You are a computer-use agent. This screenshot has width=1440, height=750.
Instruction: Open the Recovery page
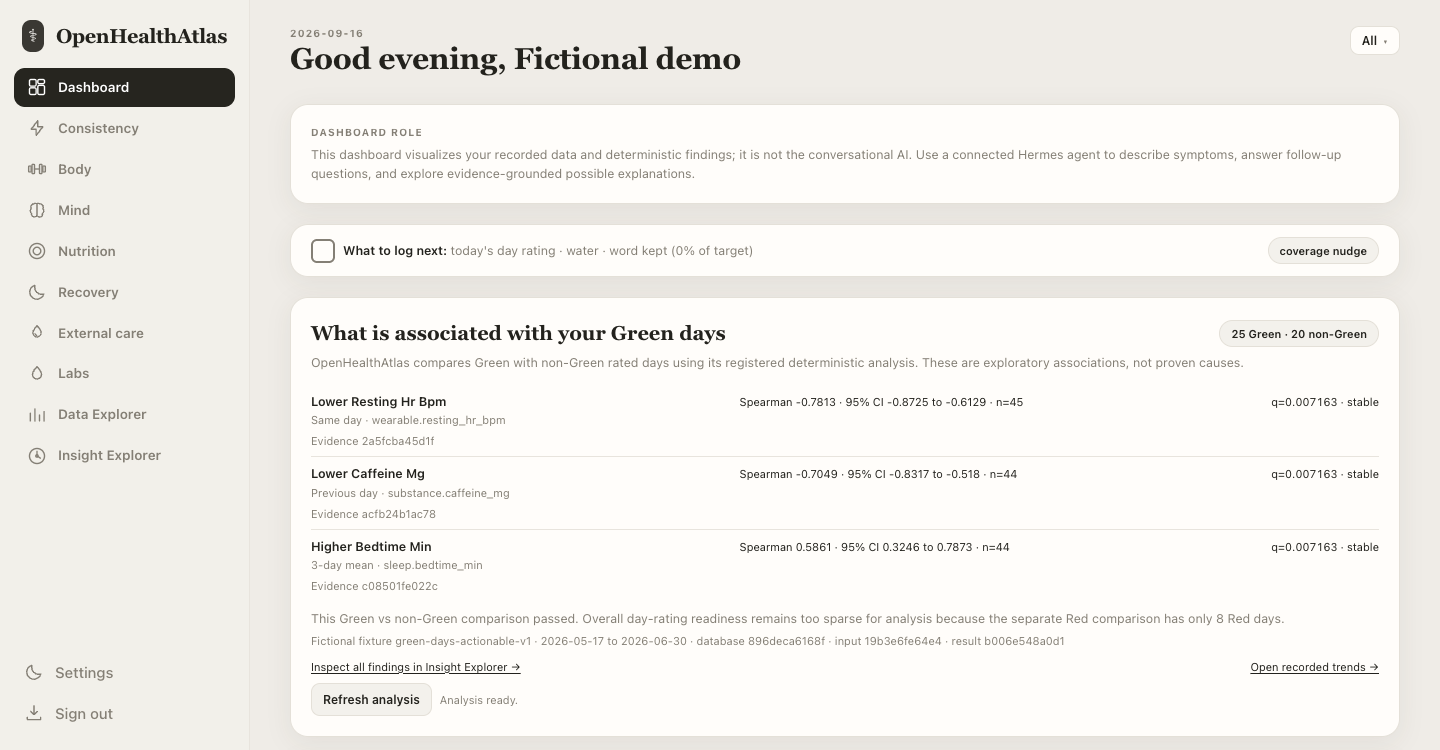pos(124,292)
